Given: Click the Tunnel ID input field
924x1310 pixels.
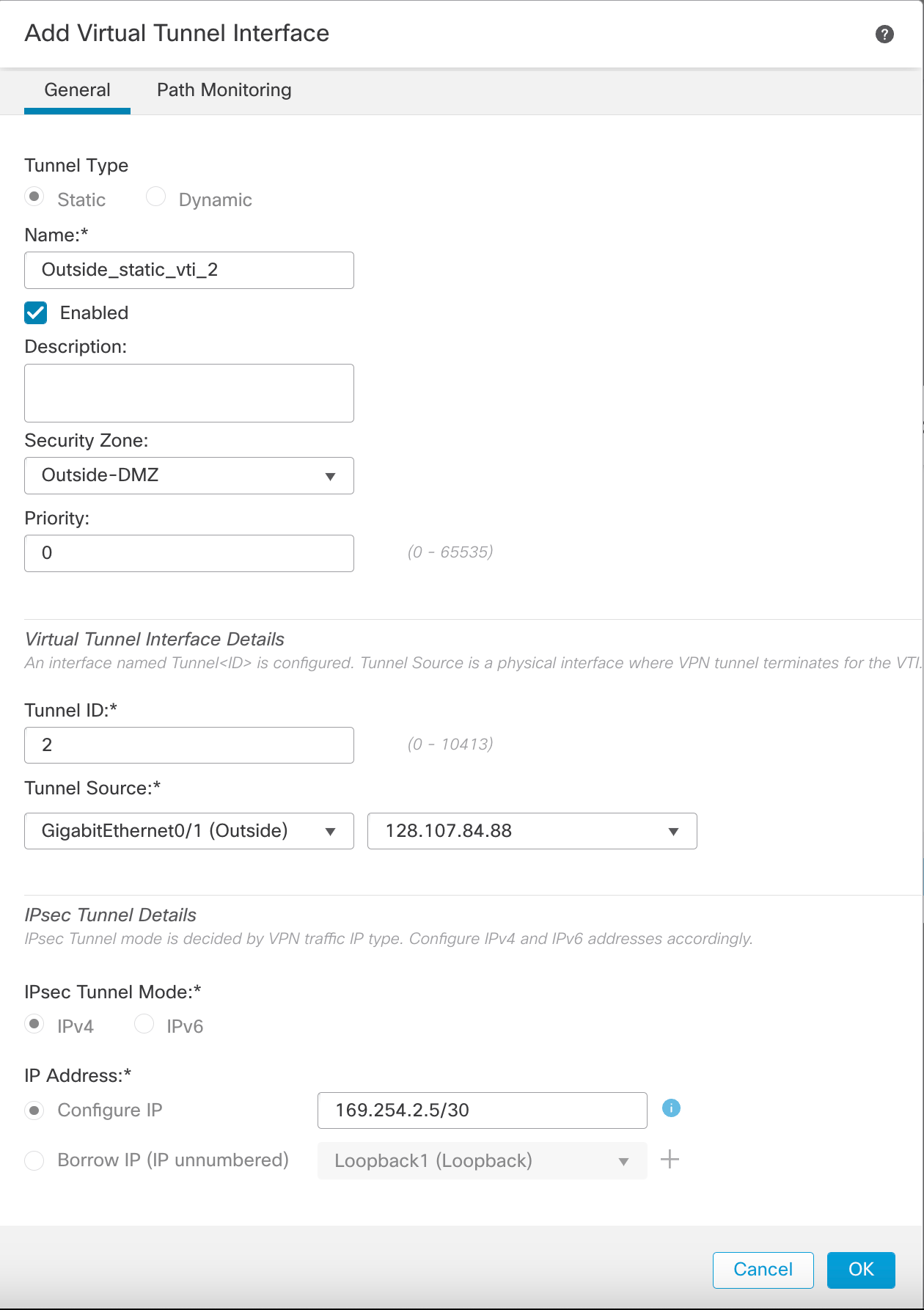Looking at the screenshot, I should [x=189, y=745].
